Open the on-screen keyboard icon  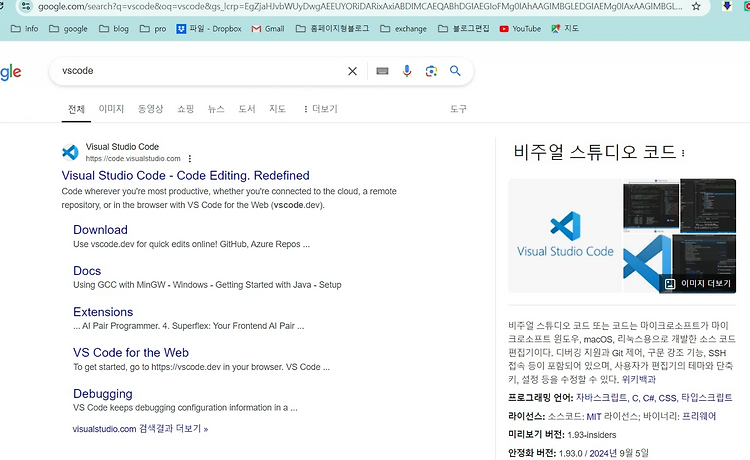(382, 71)
